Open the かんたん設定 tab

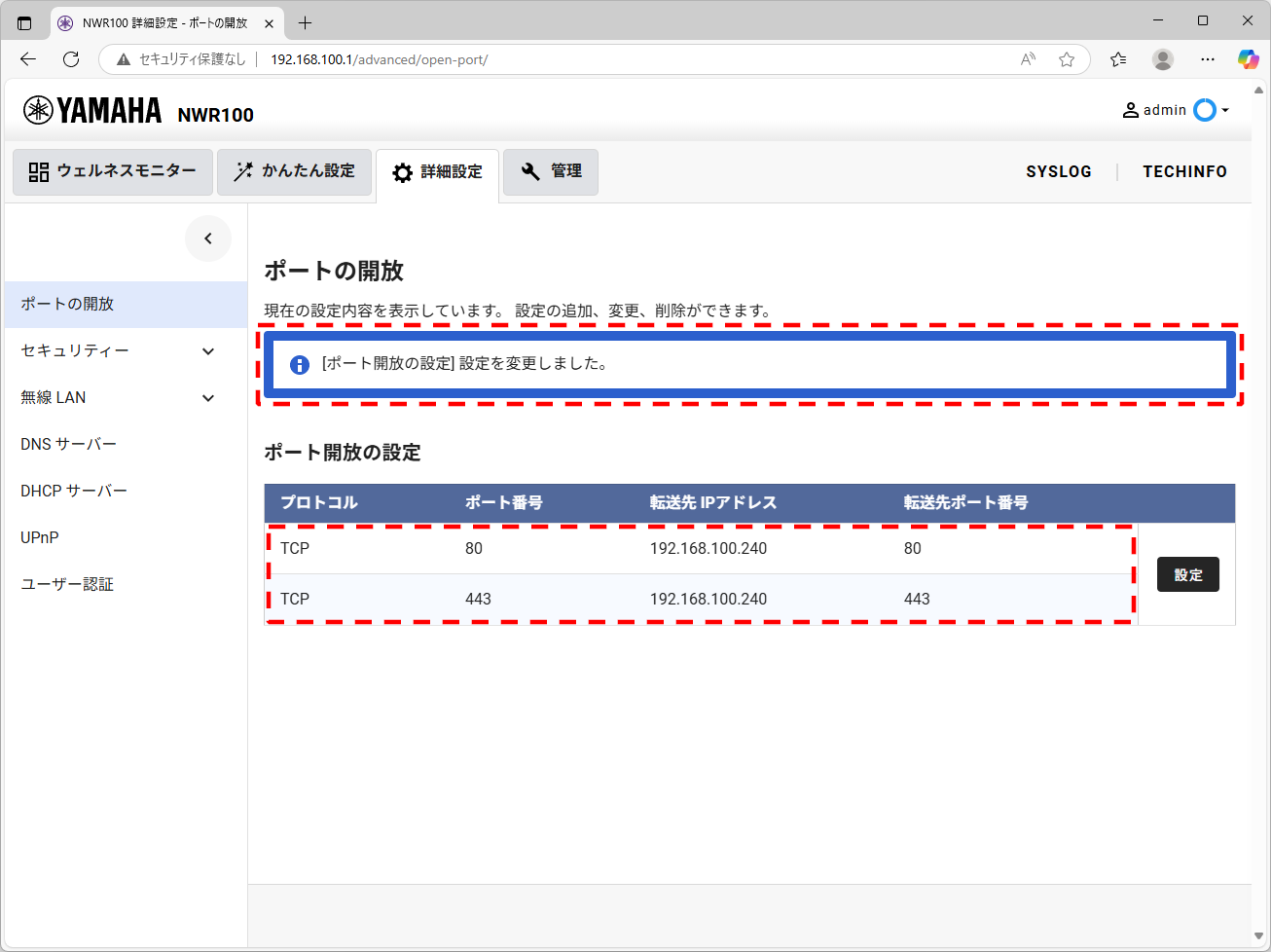[x=294, y=171]
